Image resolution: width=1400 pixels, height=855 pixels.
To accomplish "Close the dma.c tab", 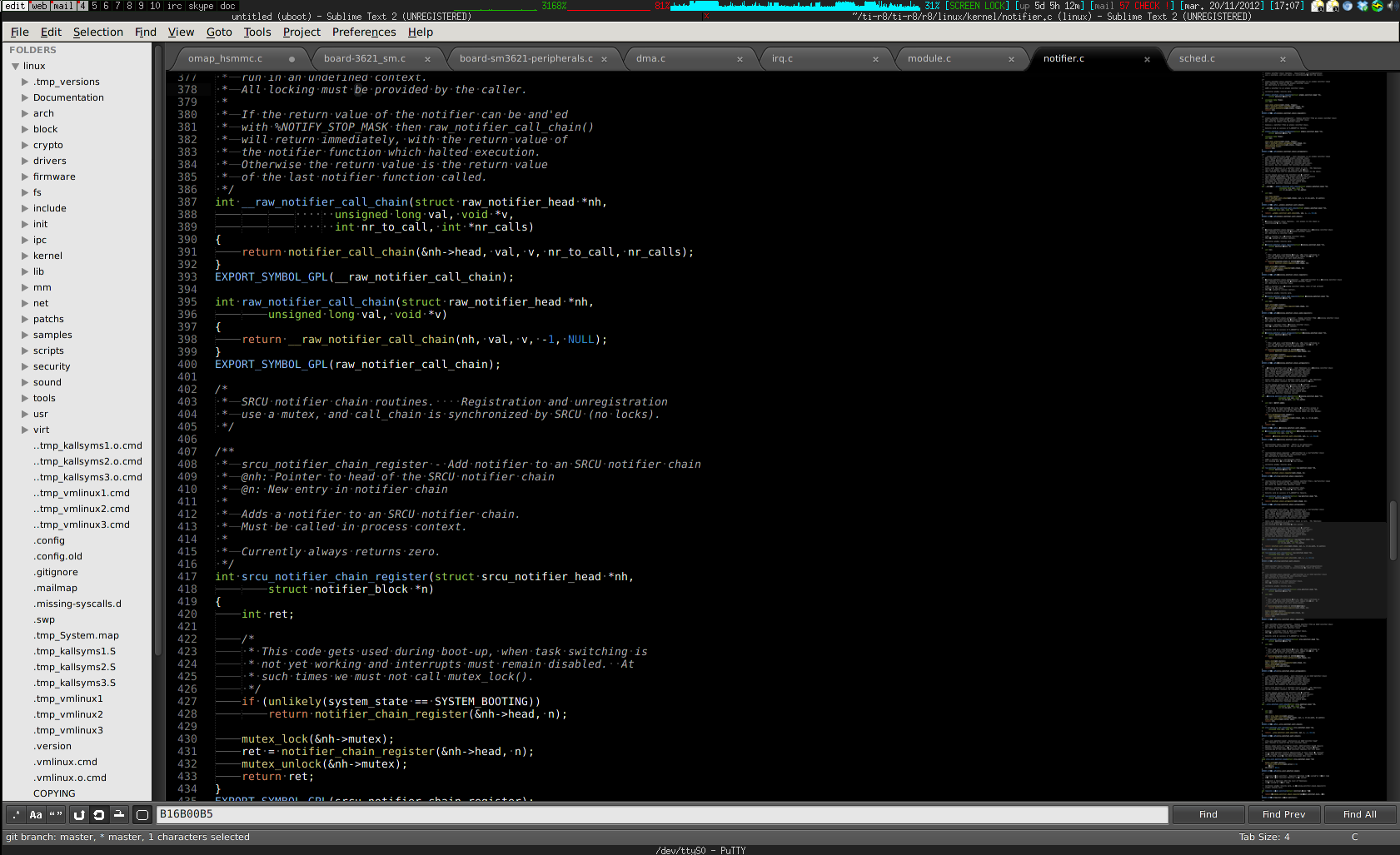I will (740, 59).
